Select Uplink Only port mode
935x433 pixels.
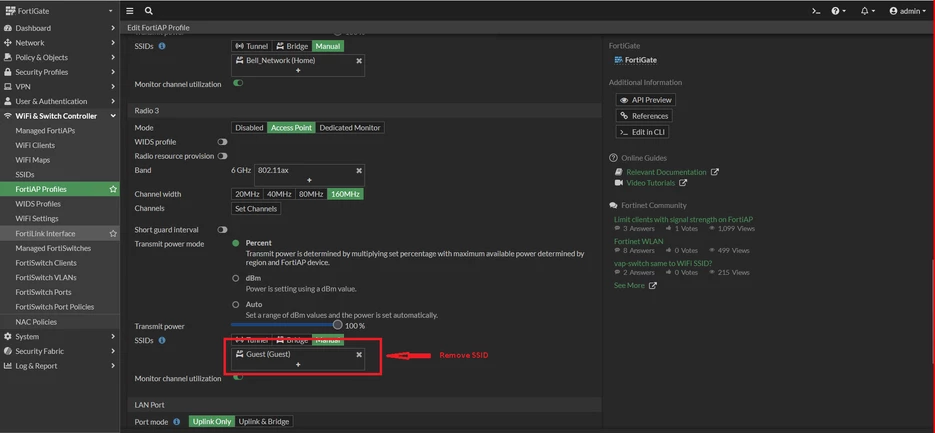pyautogui.click(x=212, y=422)
